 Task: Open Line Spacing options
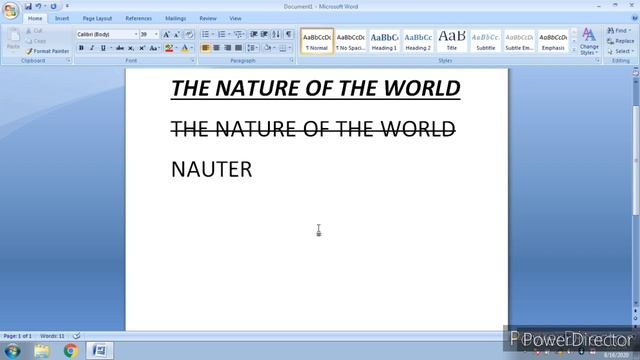point(252,48)
